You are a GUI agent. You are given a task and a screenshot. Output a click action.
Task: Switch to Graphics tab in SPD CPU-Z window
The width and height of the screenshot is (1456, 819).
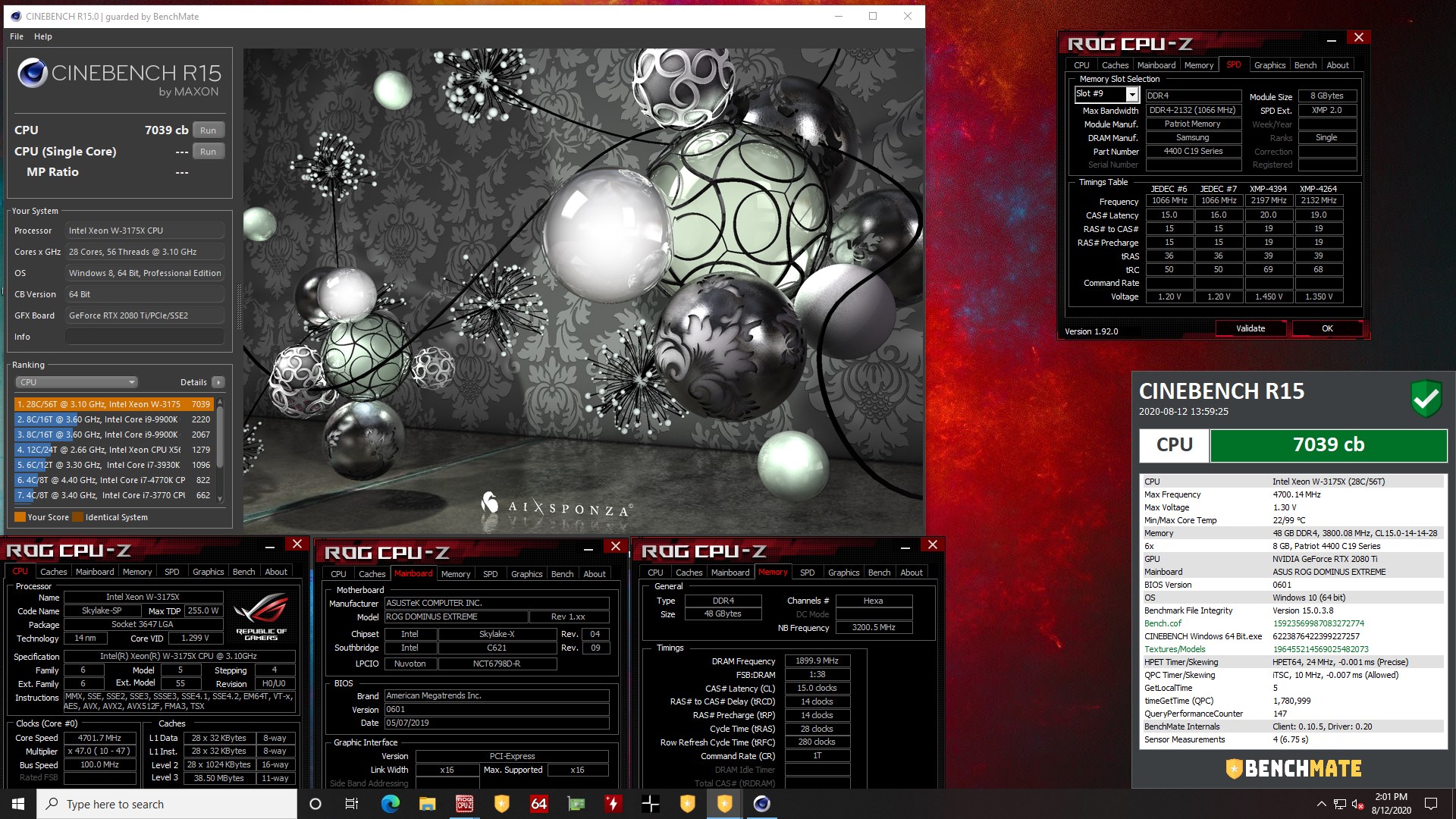(1269, 65)
